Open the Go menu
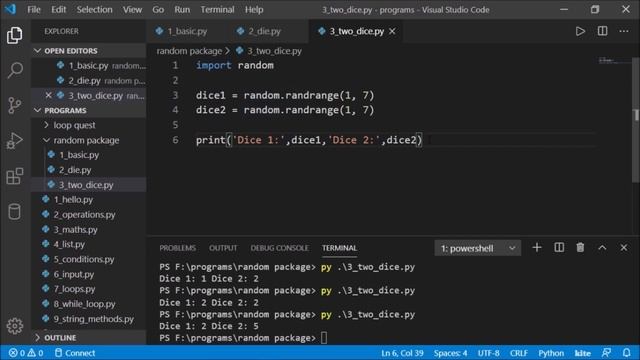This screenshot has height=360, width=640. [158, 9]
